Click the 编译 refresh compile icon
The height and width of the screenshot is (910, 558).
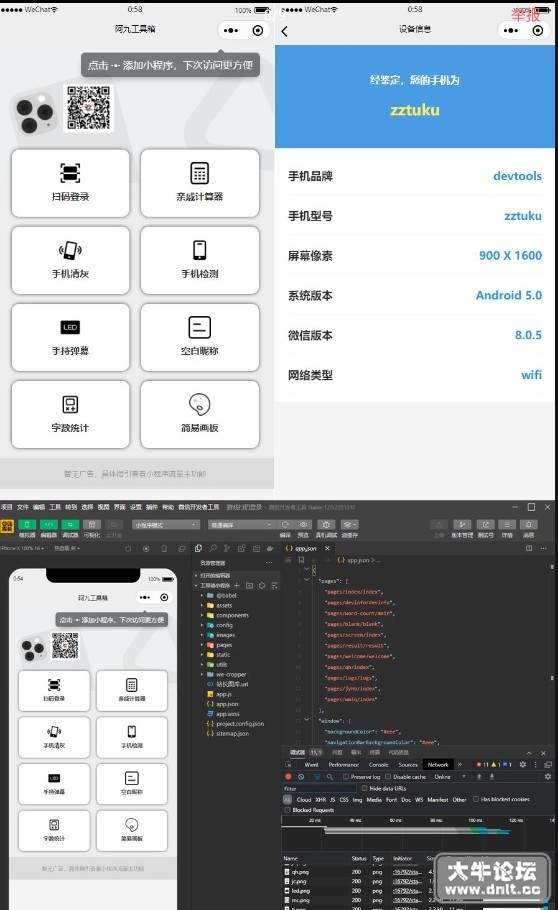pyautogui.click(x=285, y=525)
